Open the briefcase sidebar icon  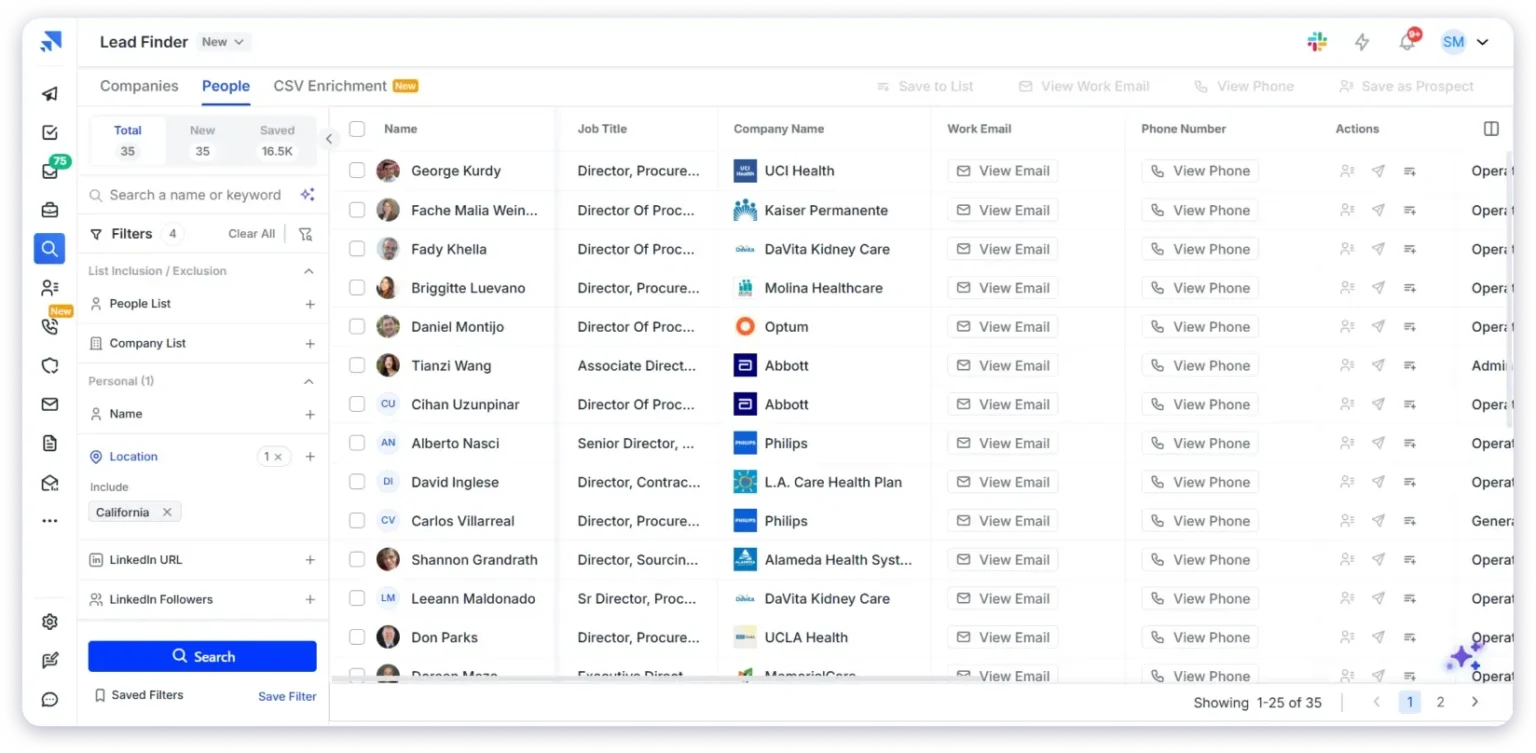click(x=50, y=210)
